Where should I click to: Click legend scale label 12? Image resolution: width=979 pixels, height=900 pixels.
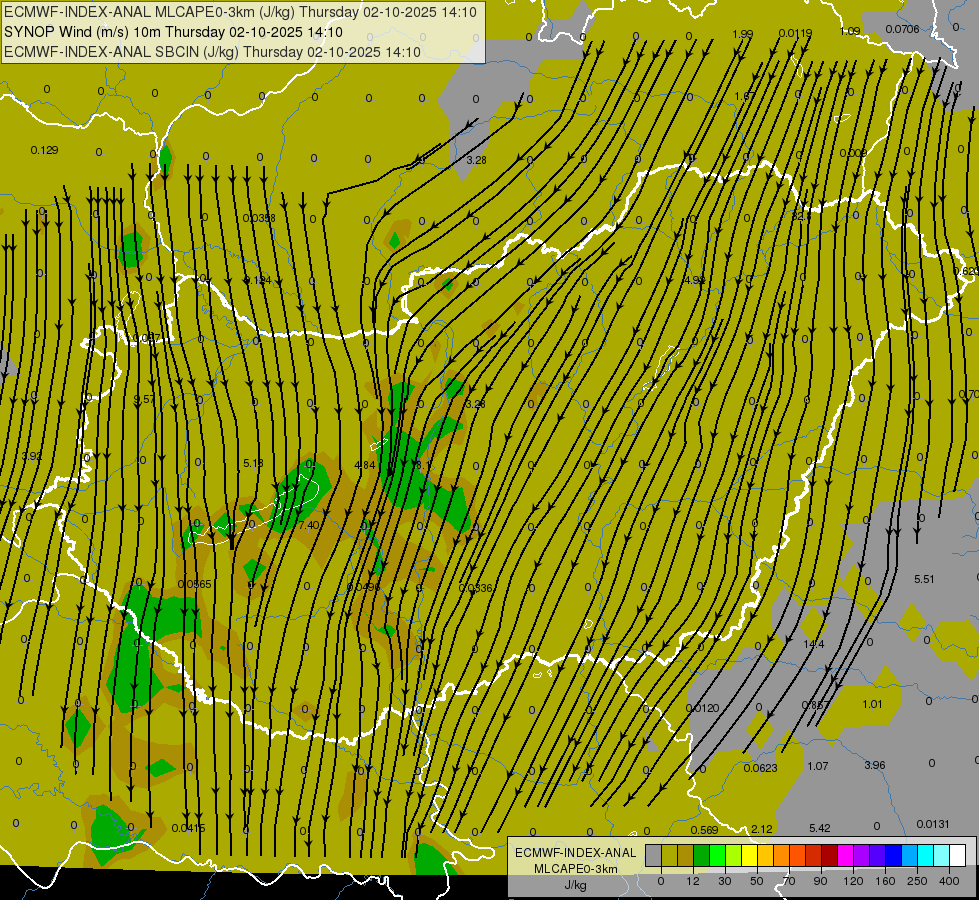tap(692, 881)
